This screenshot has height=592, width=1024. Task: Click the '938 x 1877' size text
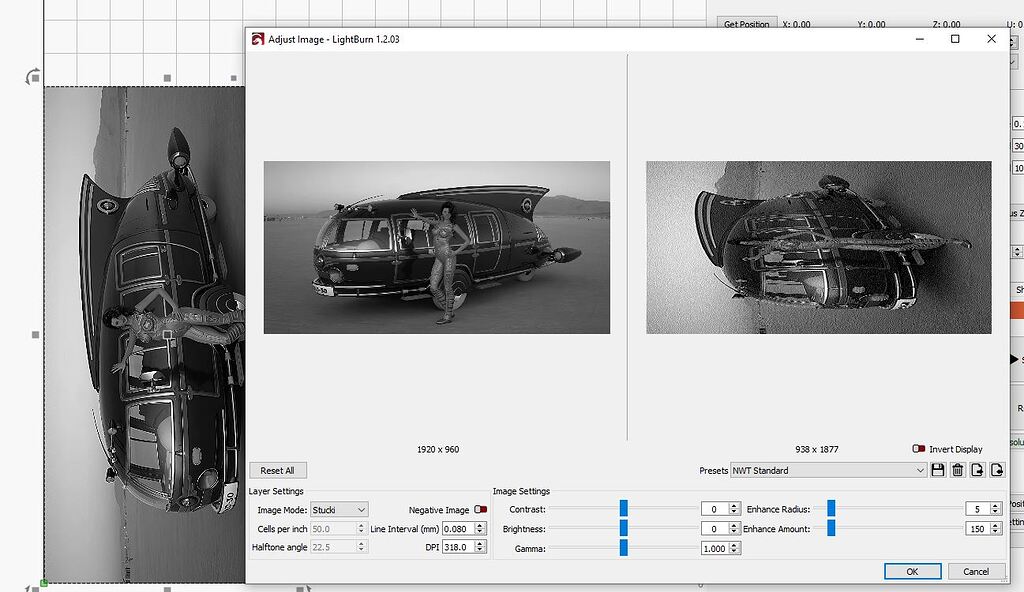[x=816, y=450]
